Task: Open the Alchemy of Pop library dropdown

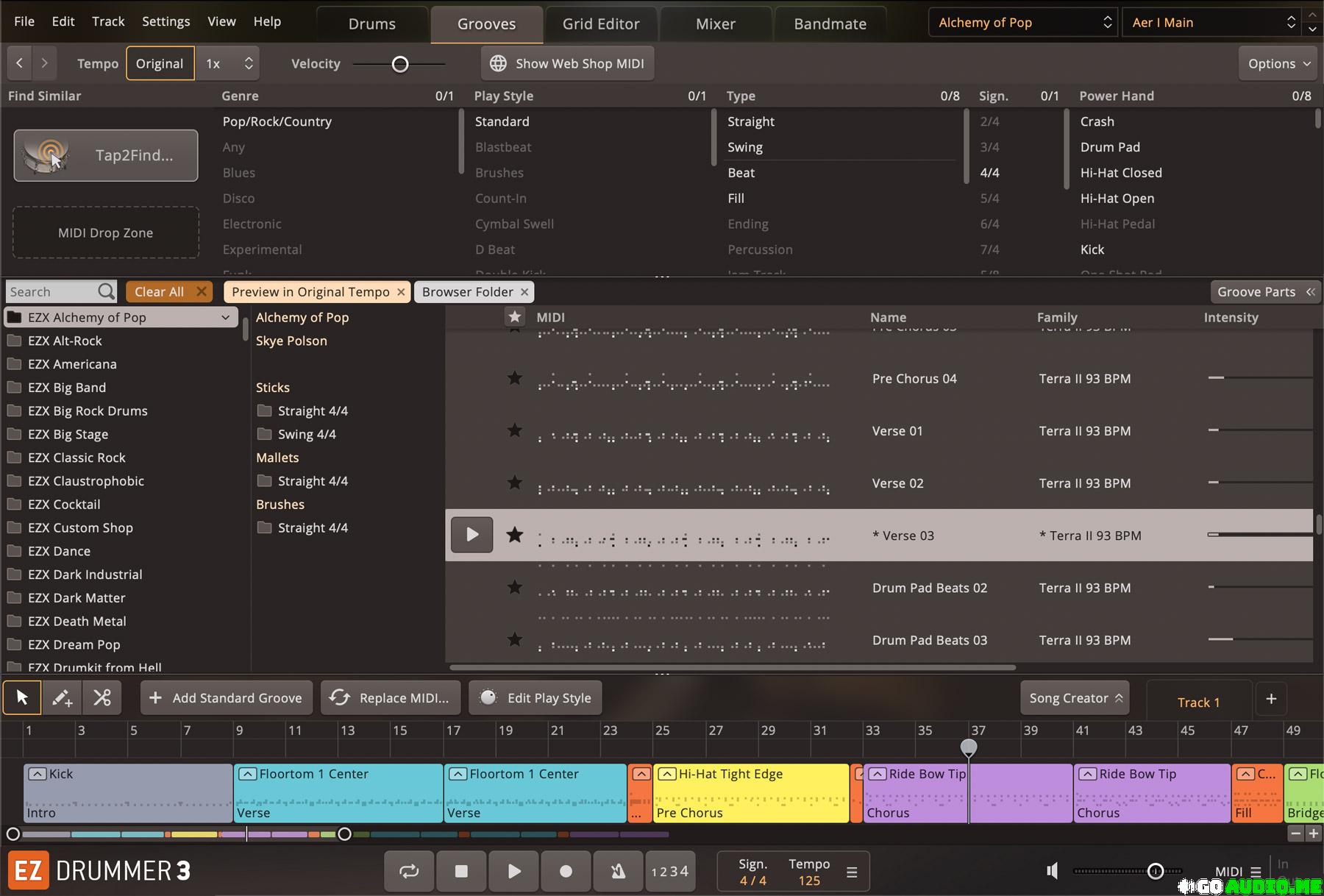Action: [x=1023, y=22]
